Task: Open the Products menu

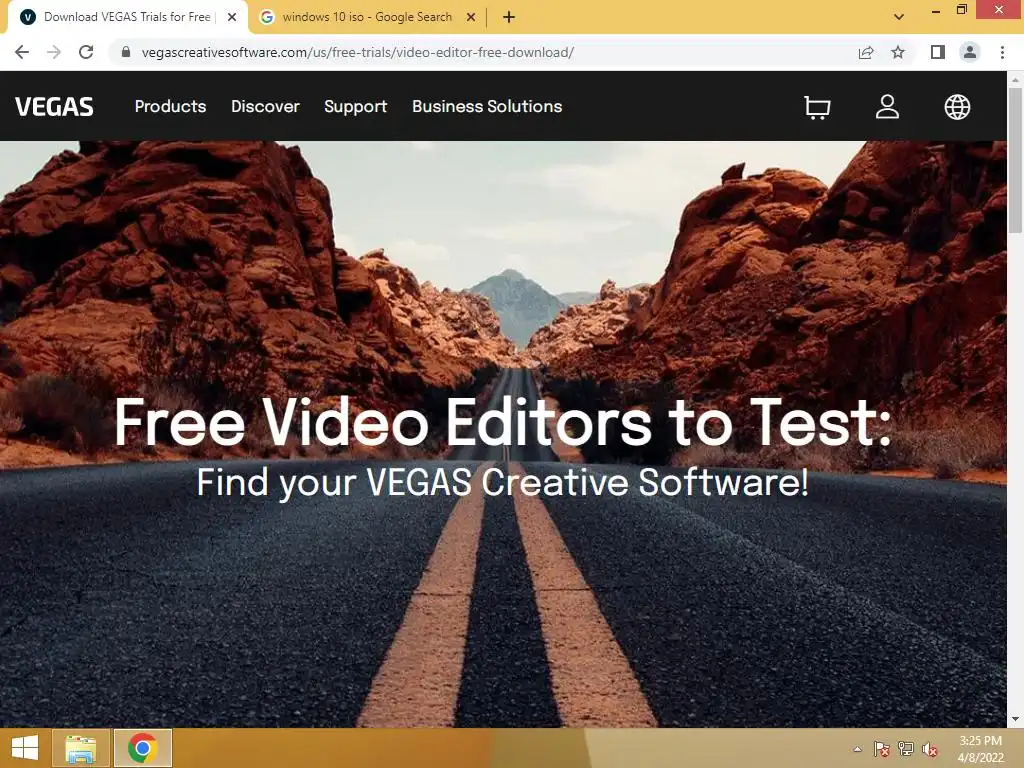Action: [170, 106]
